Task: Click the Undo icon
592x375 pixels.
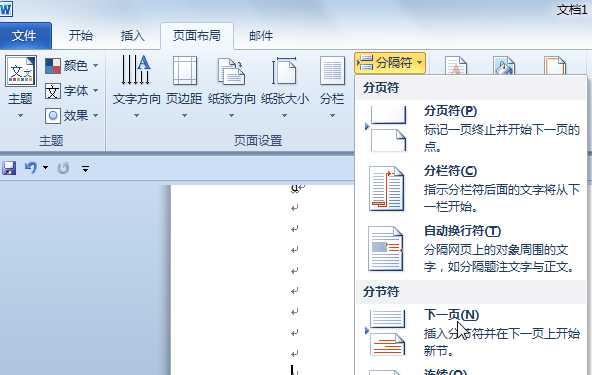Action: (31, 168)
